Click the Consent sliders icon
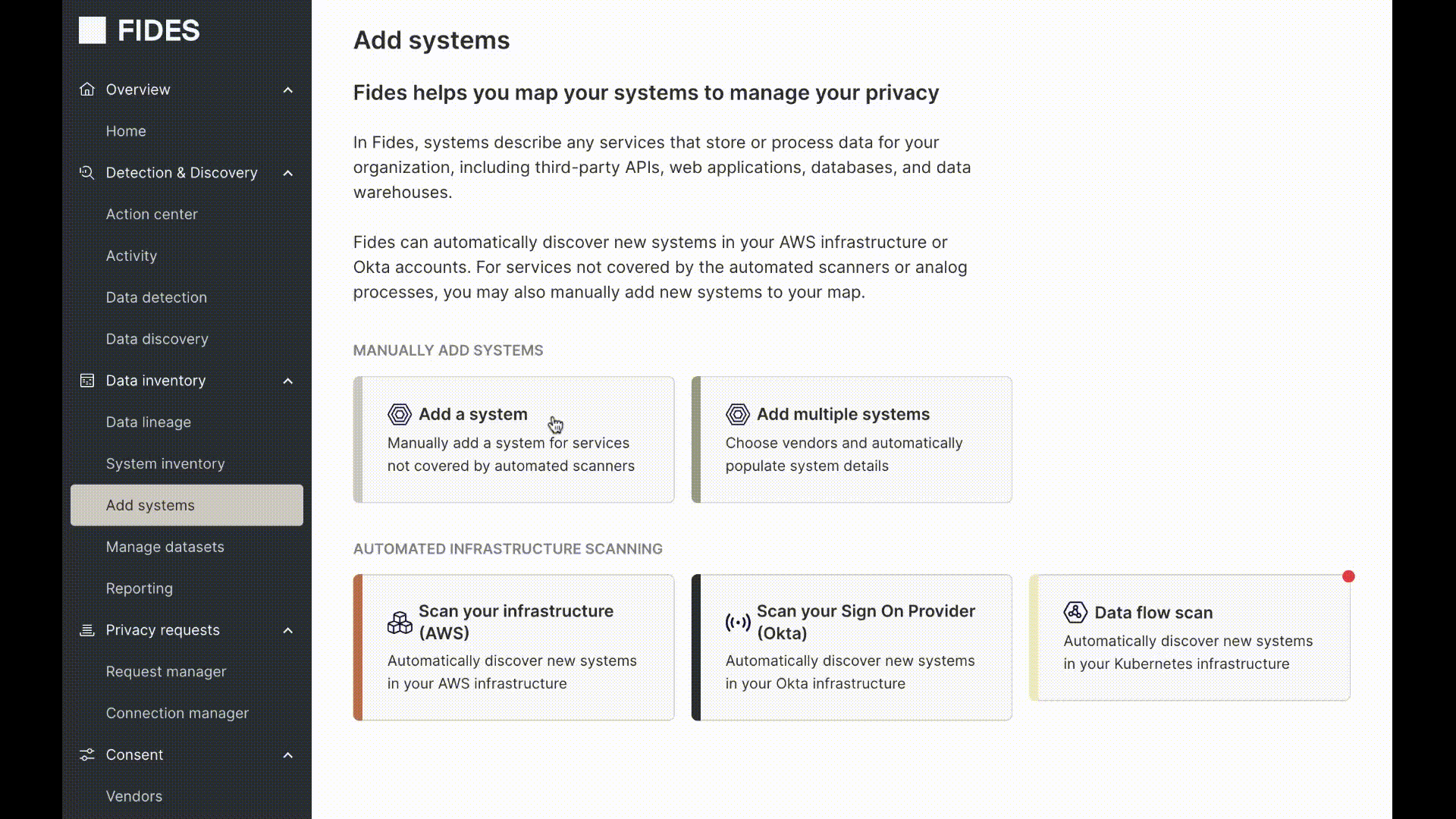This screenshot has height=819, width=1456. (x=87, y=755)
